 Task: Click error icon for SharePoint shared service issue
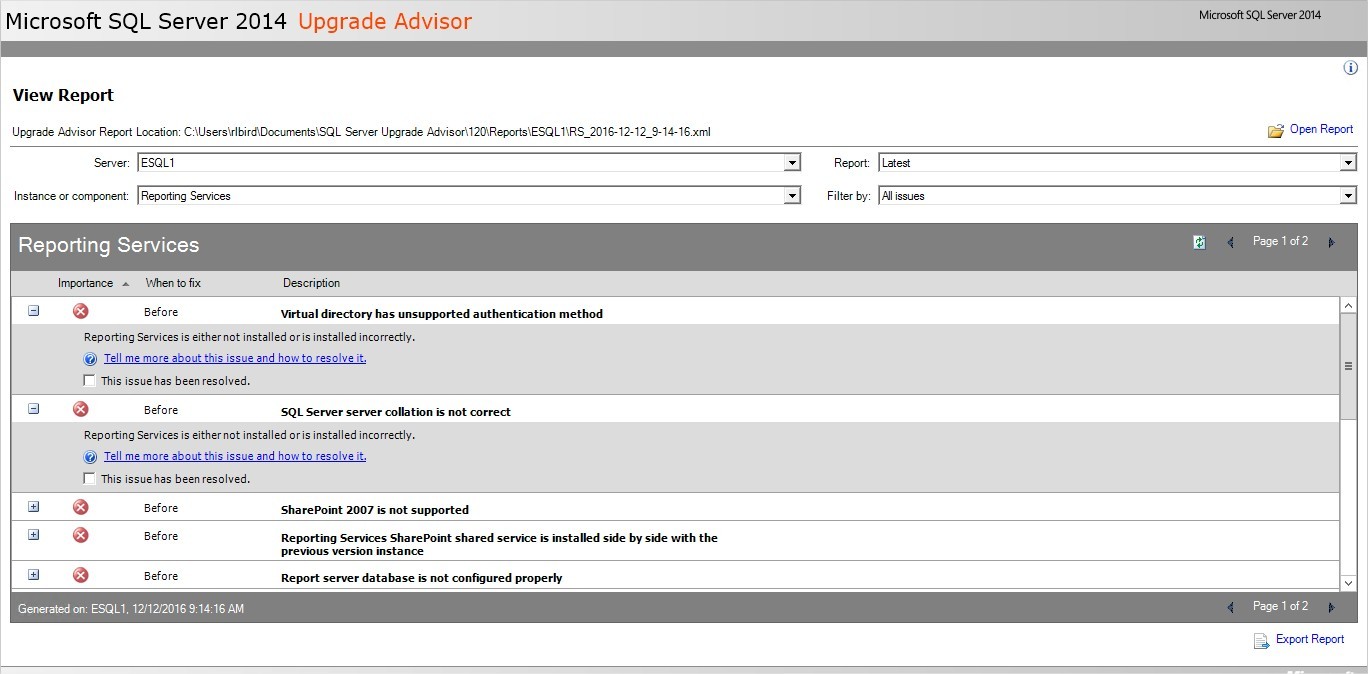(81, 535)
